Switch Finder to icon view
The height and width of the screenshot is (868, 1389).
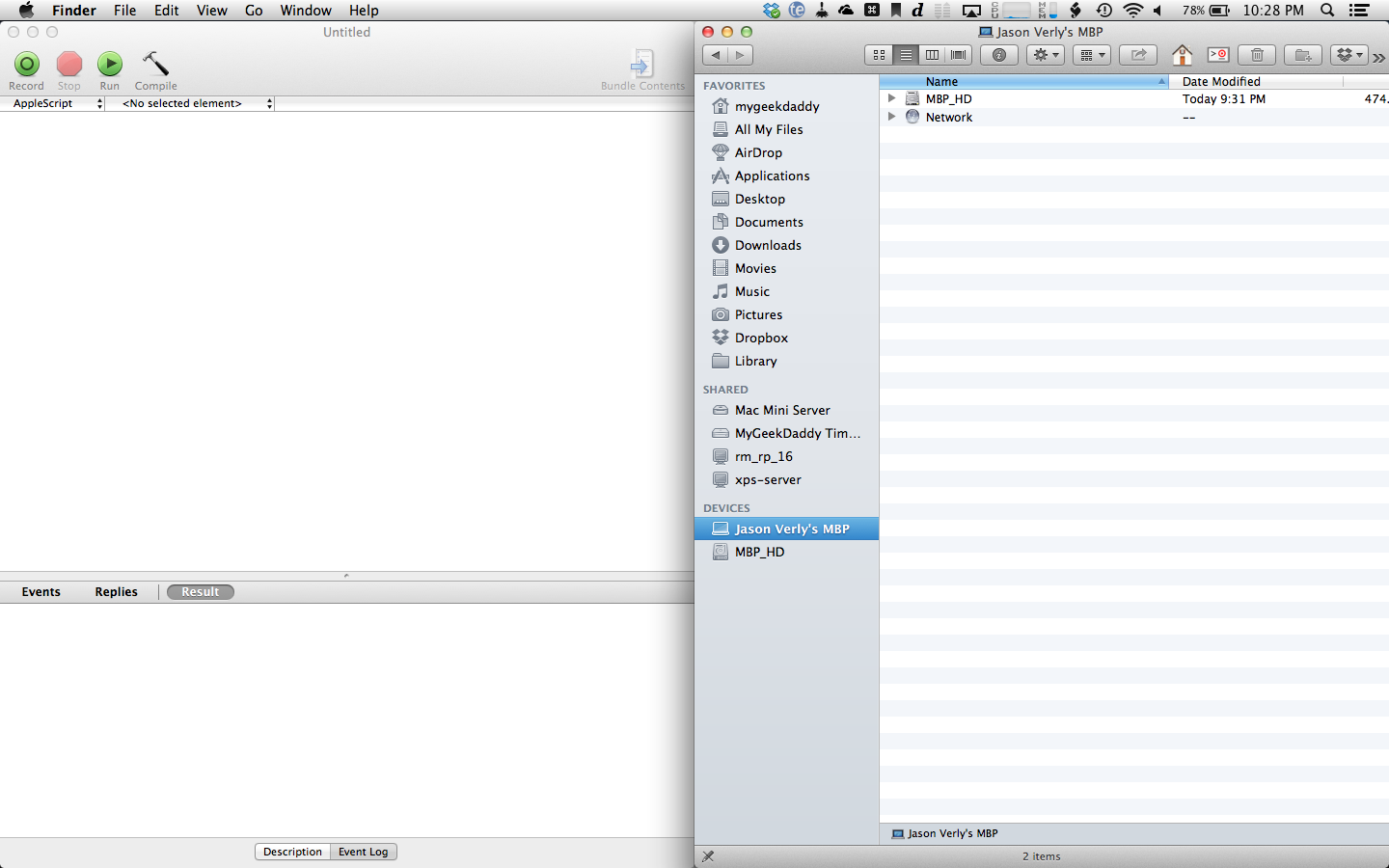tap(879, 55)
